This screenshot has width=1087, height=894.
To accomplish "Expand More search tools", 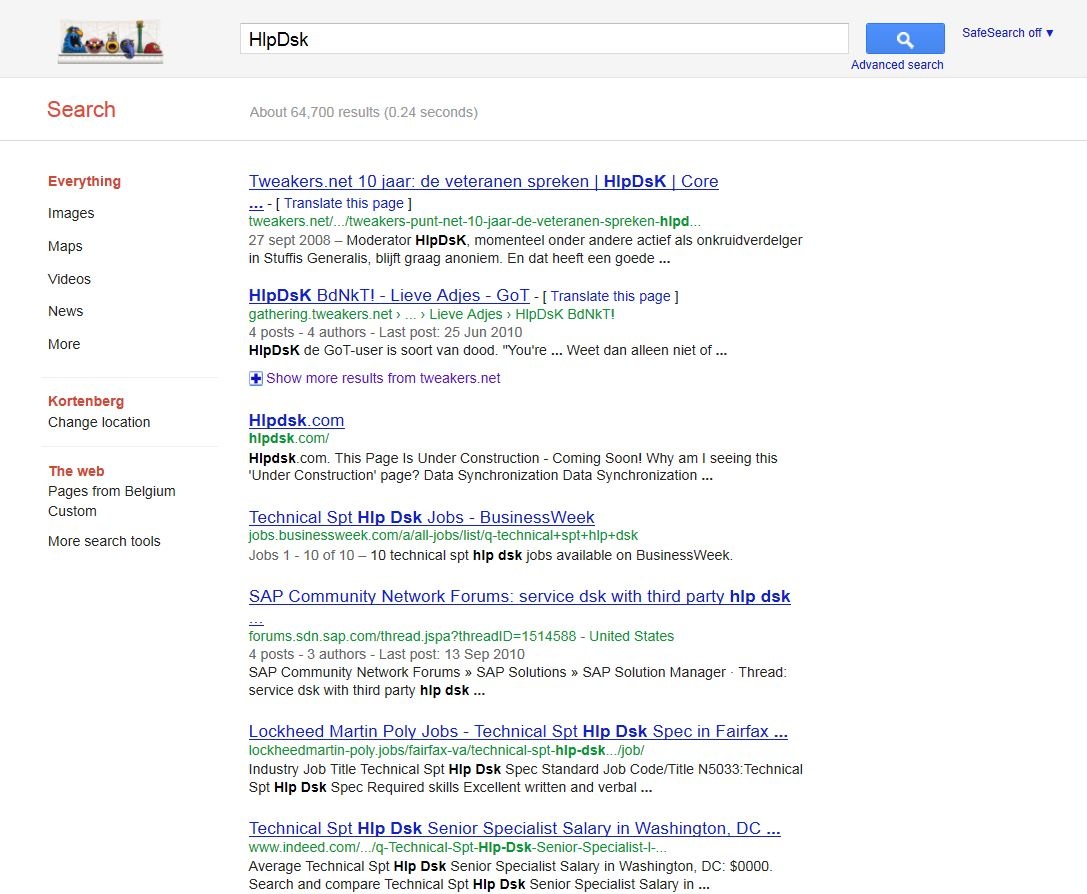I will pyautogui.click(x=104, y=541).
